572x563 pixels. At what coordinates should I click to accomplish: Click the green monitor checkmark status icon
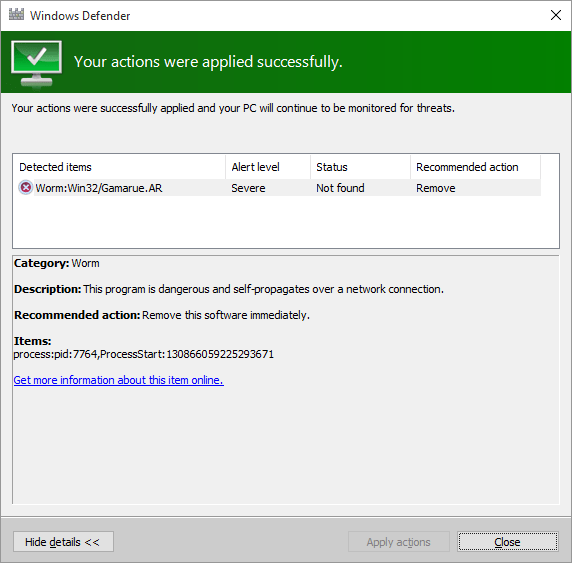(36, 64)
